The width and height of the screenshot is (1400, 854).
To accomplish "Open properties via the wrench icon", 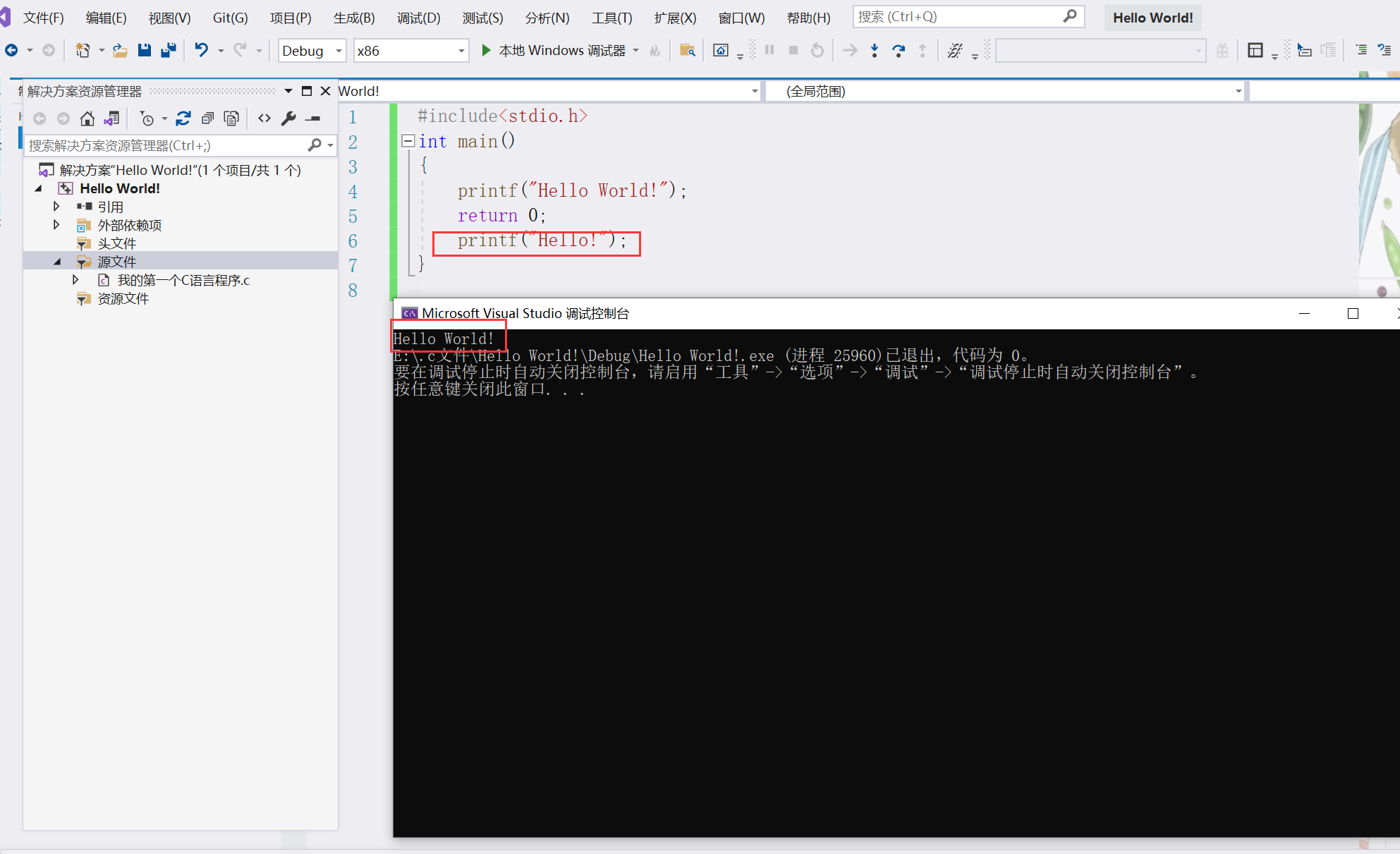I will (288, 118).
